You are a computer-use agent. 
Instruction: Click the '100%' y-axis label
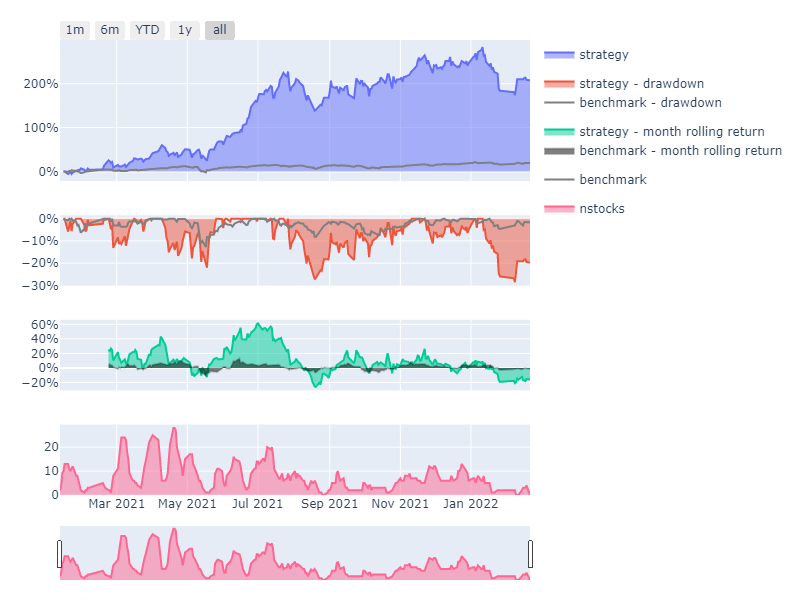pos(41,128)
